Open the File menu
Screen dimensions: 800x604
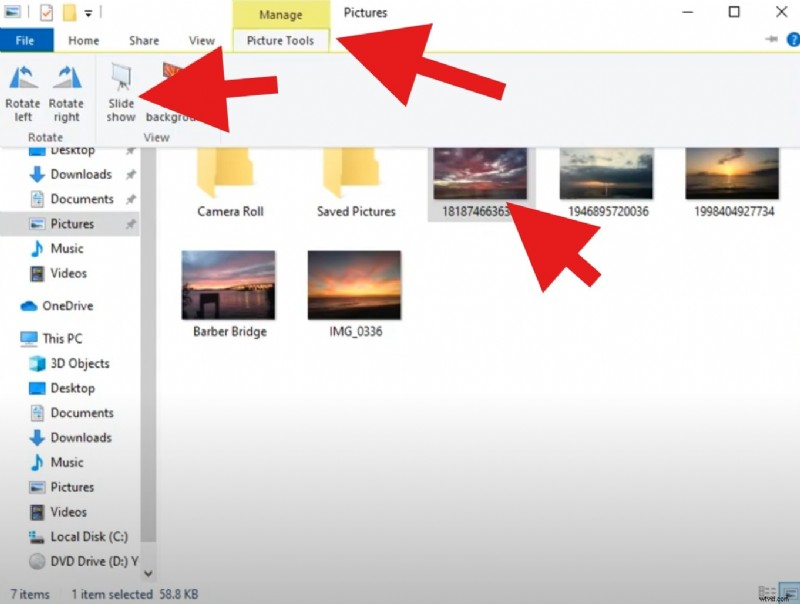[x=26, y=40]
